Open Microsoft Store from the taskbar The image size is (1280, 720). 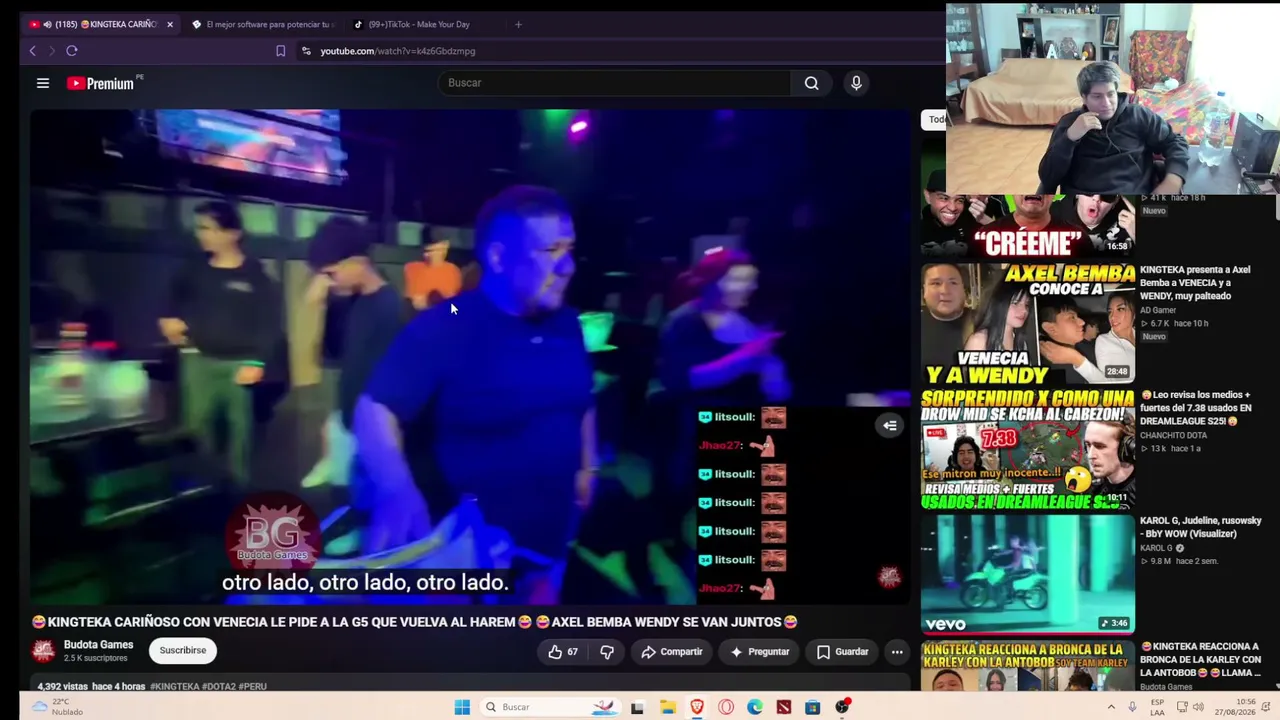(813, 707)
